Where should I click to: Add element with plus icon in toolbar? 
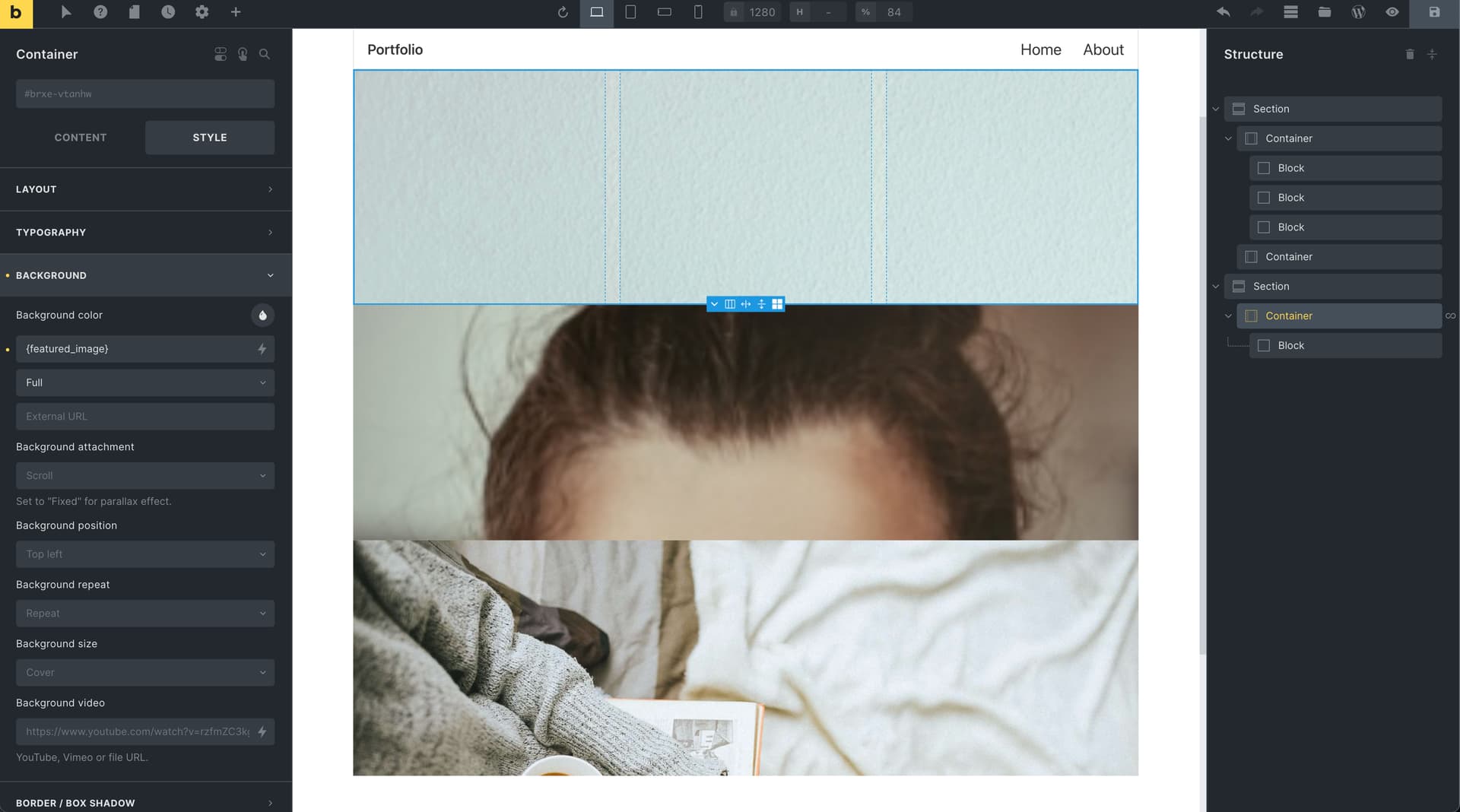tap(236, 12)
